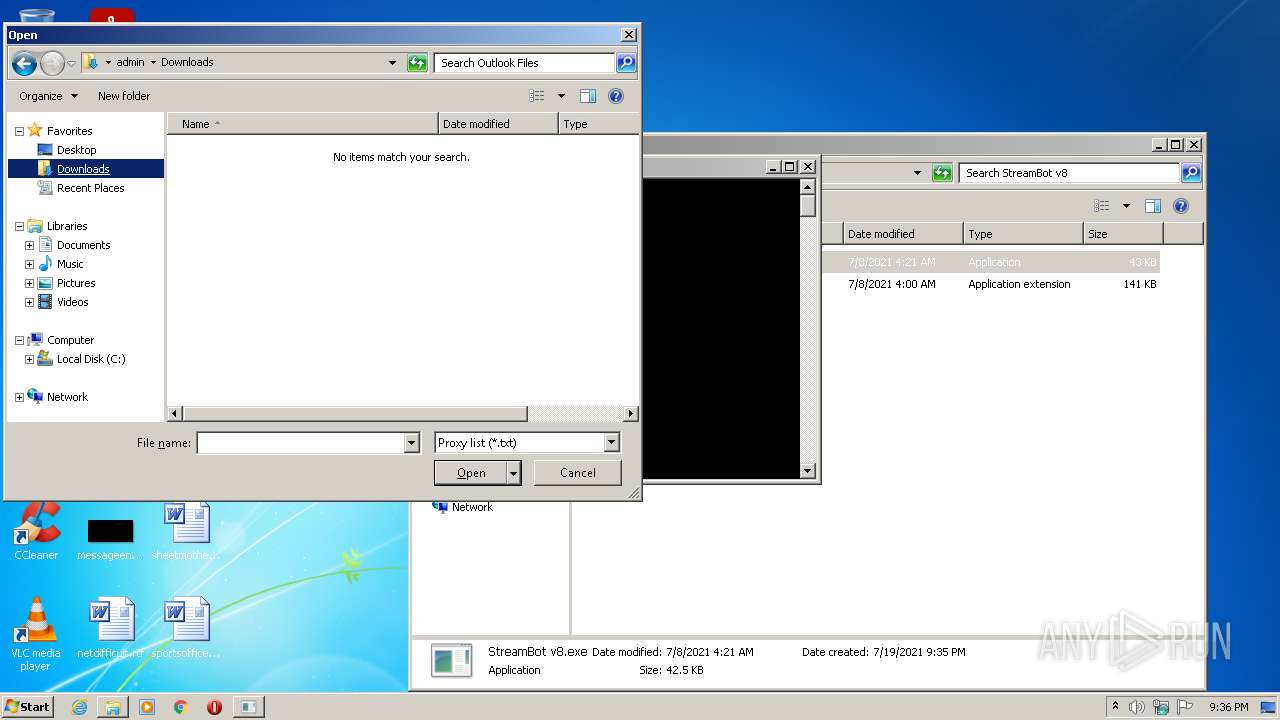Click the horizontal scrollbar thumb in the file list
This screenshot has height=720, width=1280.
point(355,414)
